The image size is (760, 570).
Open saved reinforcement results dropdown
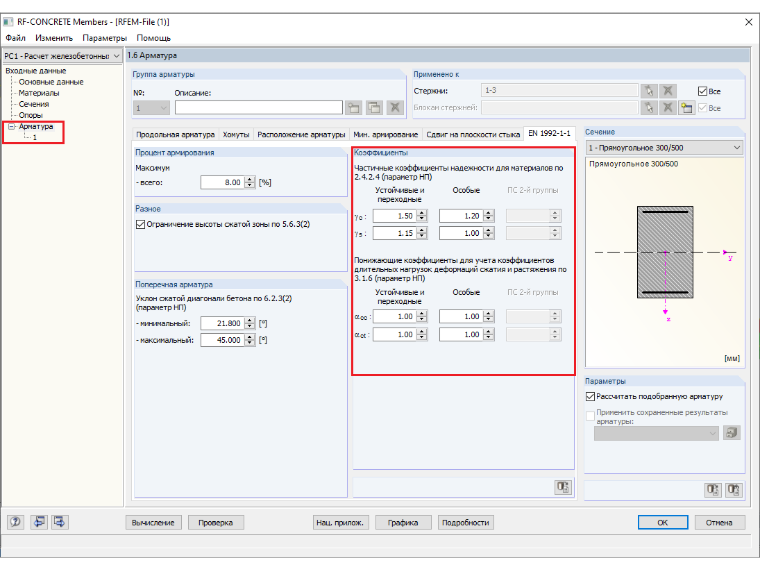coord(656,433)
